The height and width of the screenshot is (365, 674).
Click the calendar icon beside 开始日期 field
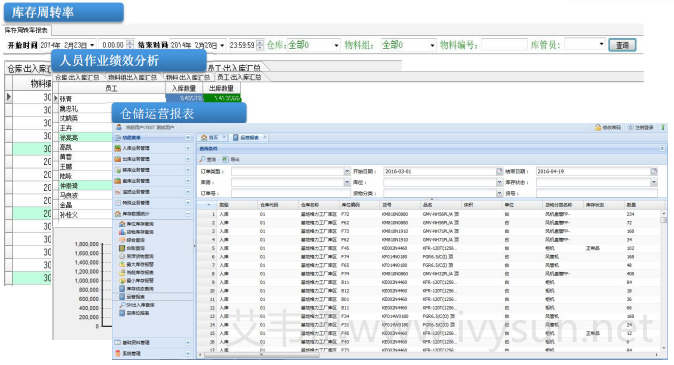pos(499,171)
